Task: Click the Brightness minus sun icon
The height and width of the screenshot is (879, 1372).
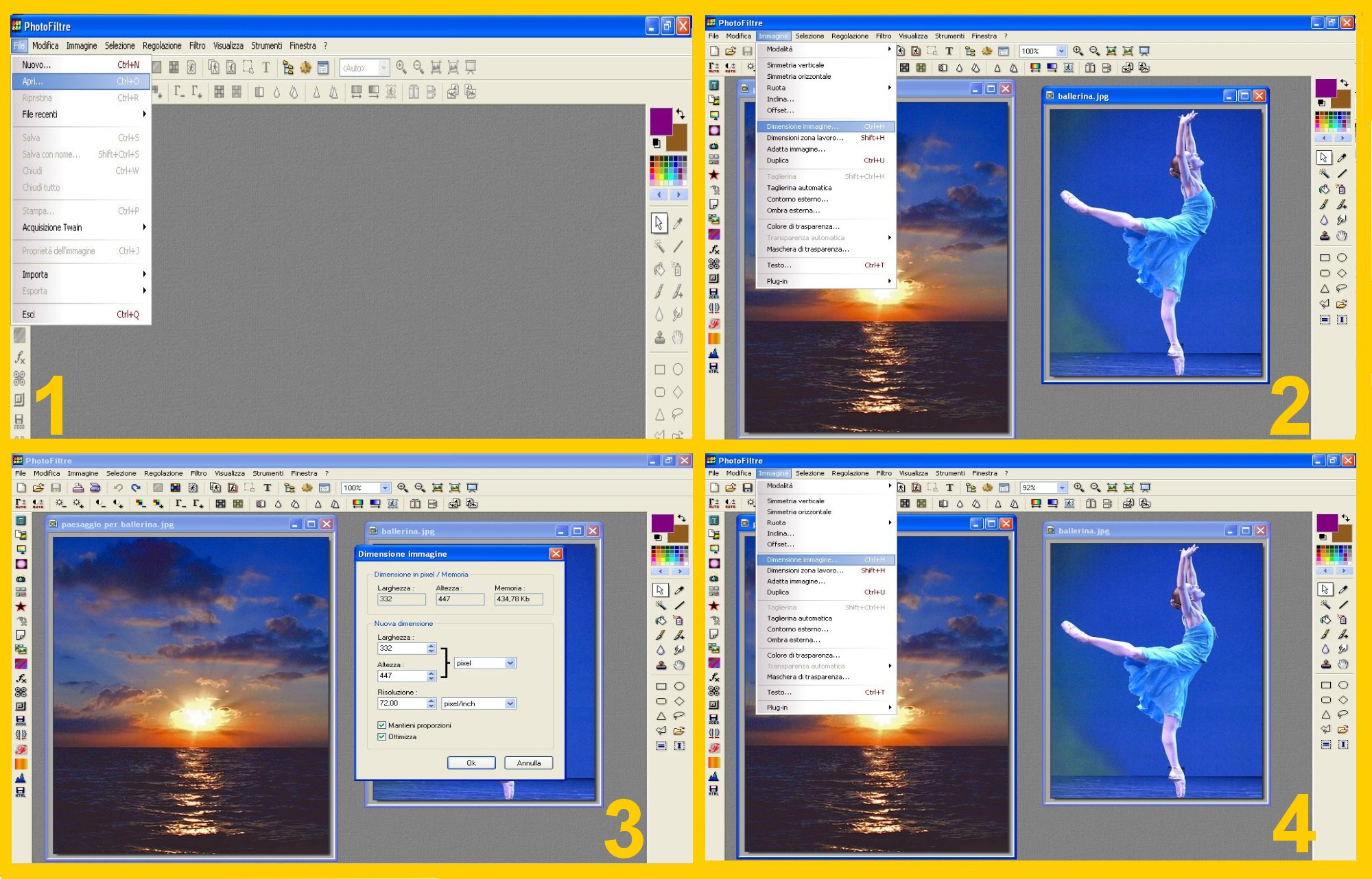Action: (x=60, y=503)
